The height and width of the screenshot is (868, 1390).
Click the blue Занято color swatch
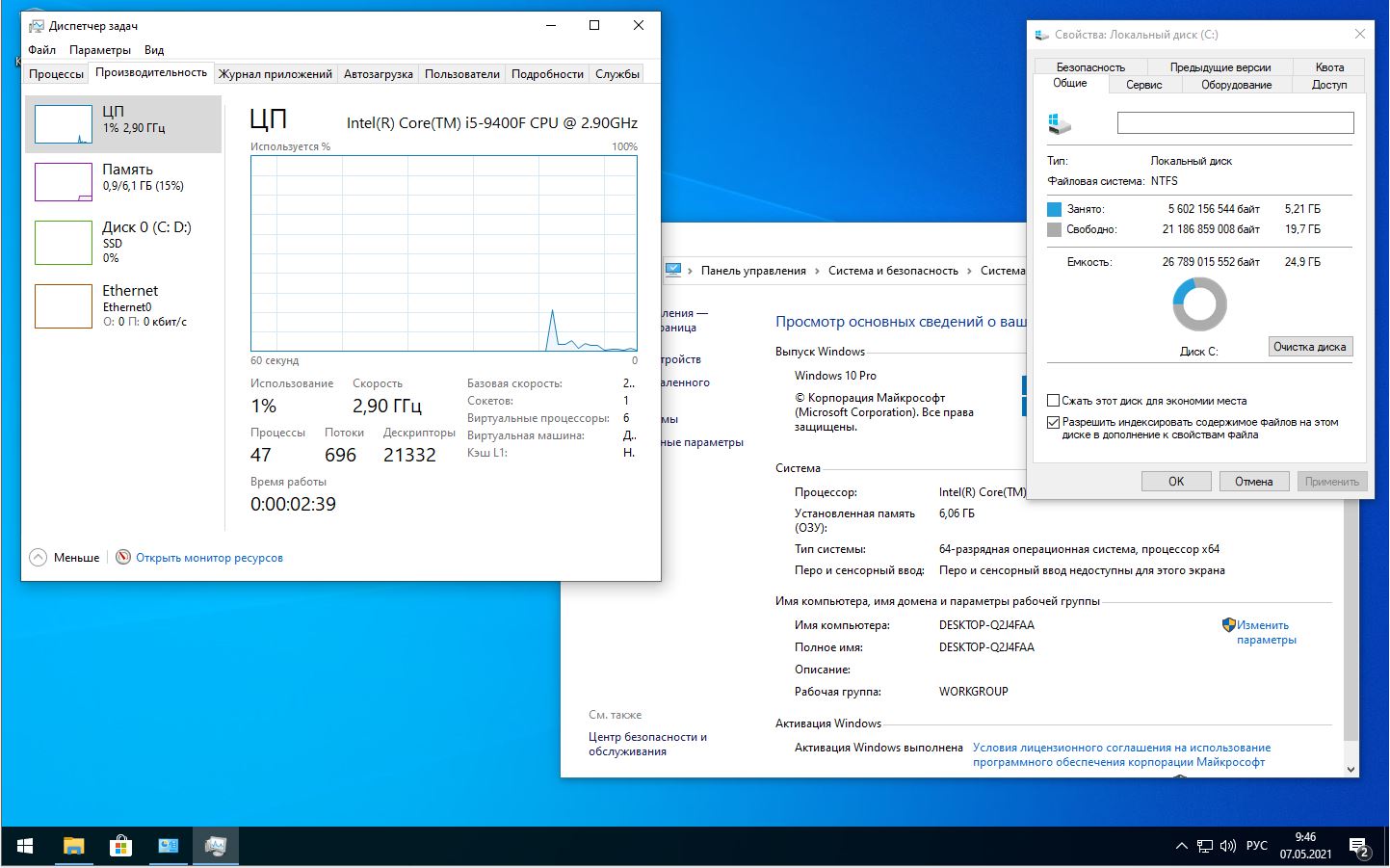(x=1054, y=209)
